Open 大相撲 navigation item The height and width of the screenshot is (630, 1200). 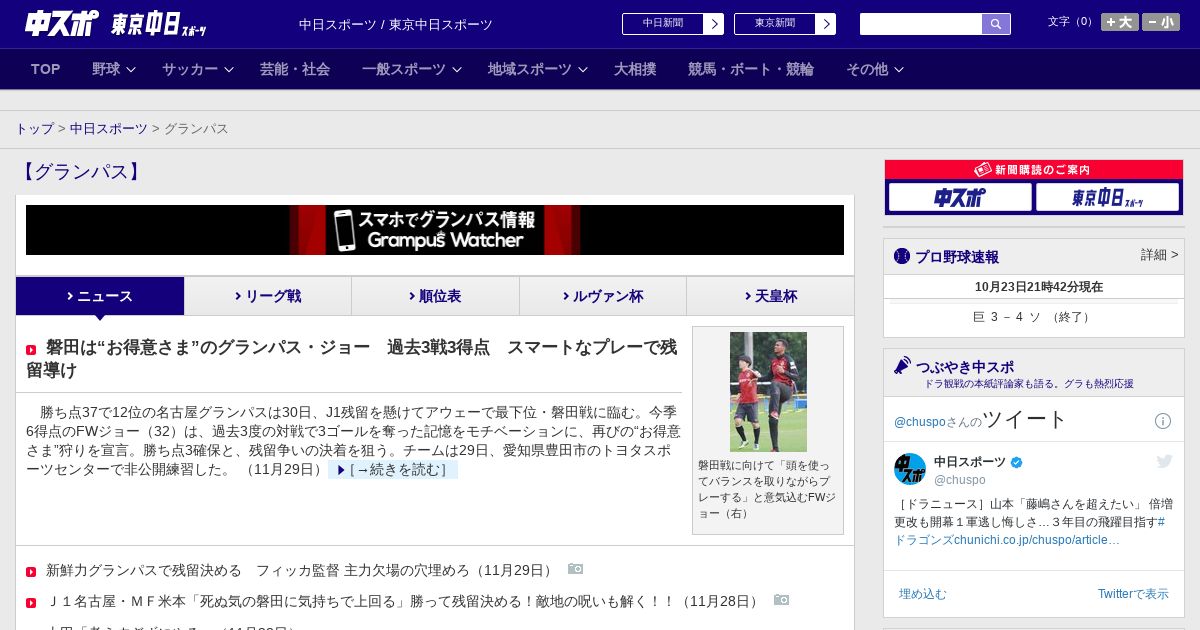(635, 69)
